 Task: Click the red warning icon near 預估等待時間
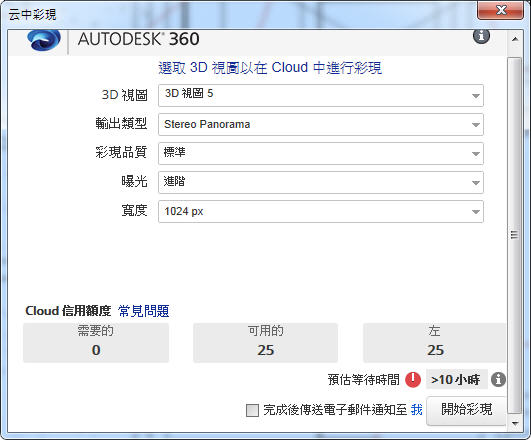click(413, 379)
